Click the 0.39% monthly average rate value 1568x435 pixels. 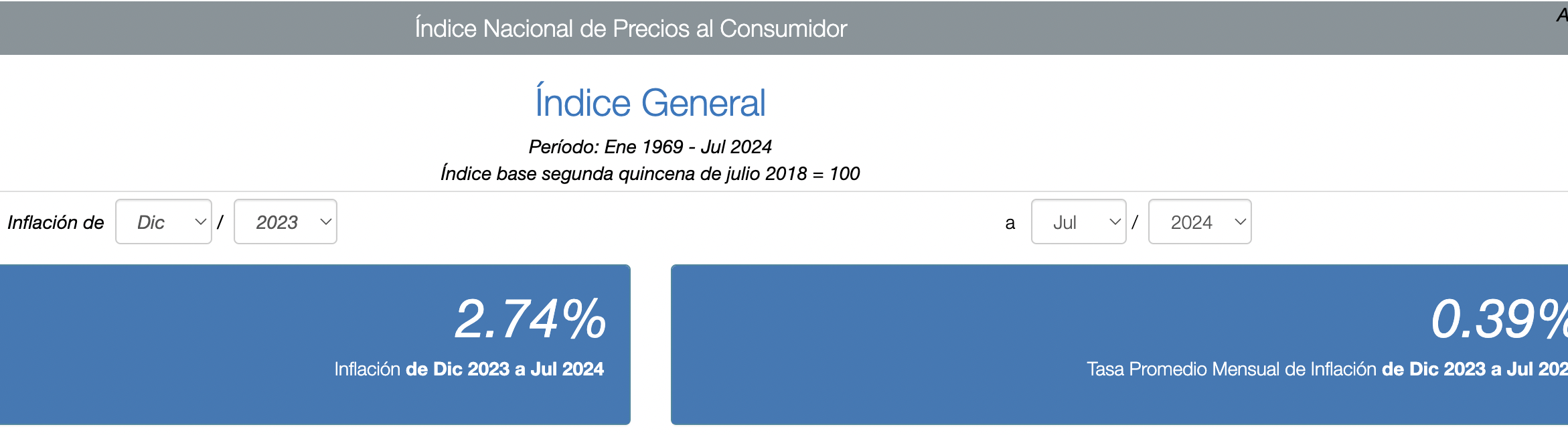point(1499,319)
